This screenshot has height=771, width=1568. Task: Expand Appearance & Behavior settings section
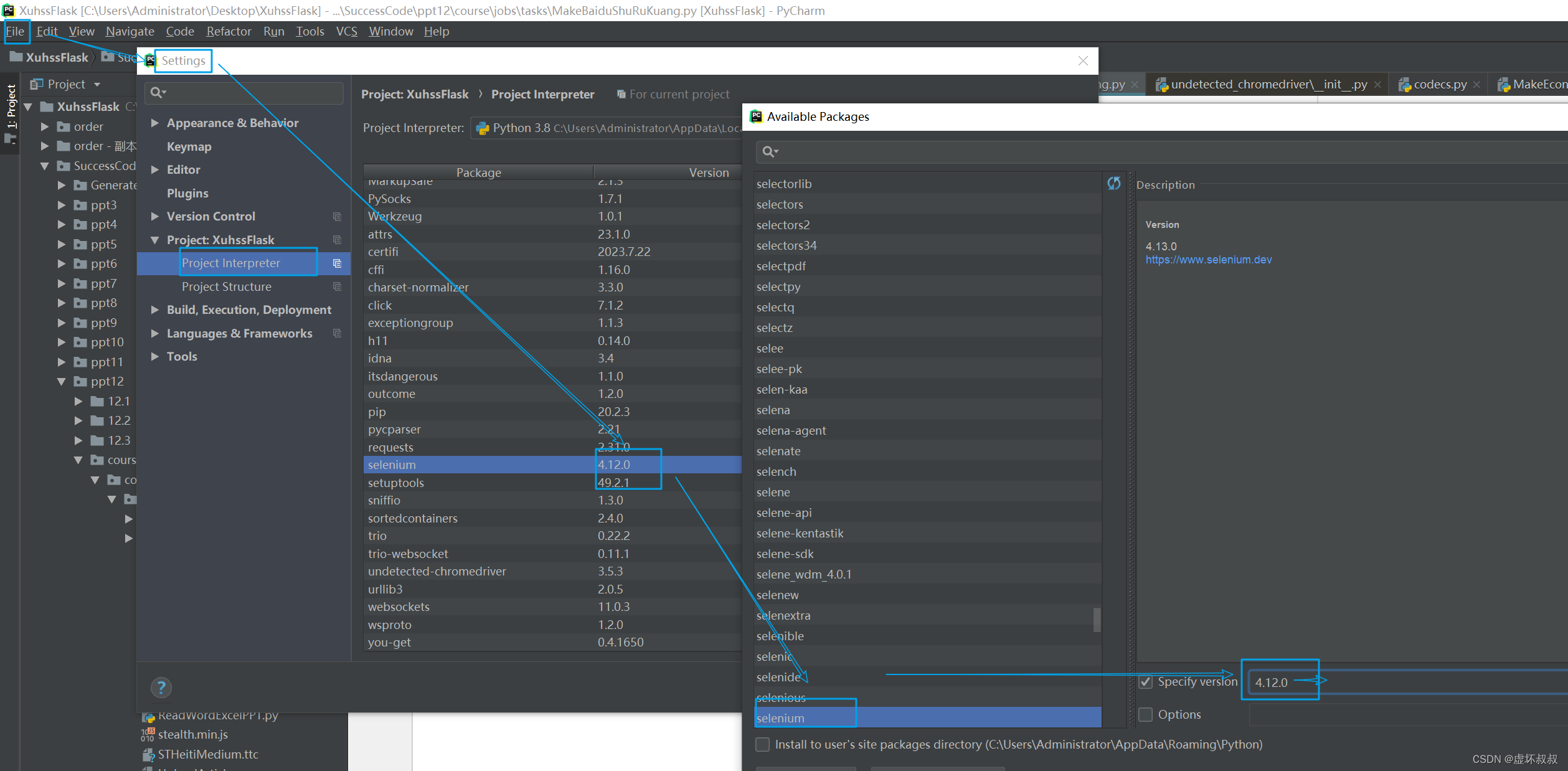coord(155,123)
